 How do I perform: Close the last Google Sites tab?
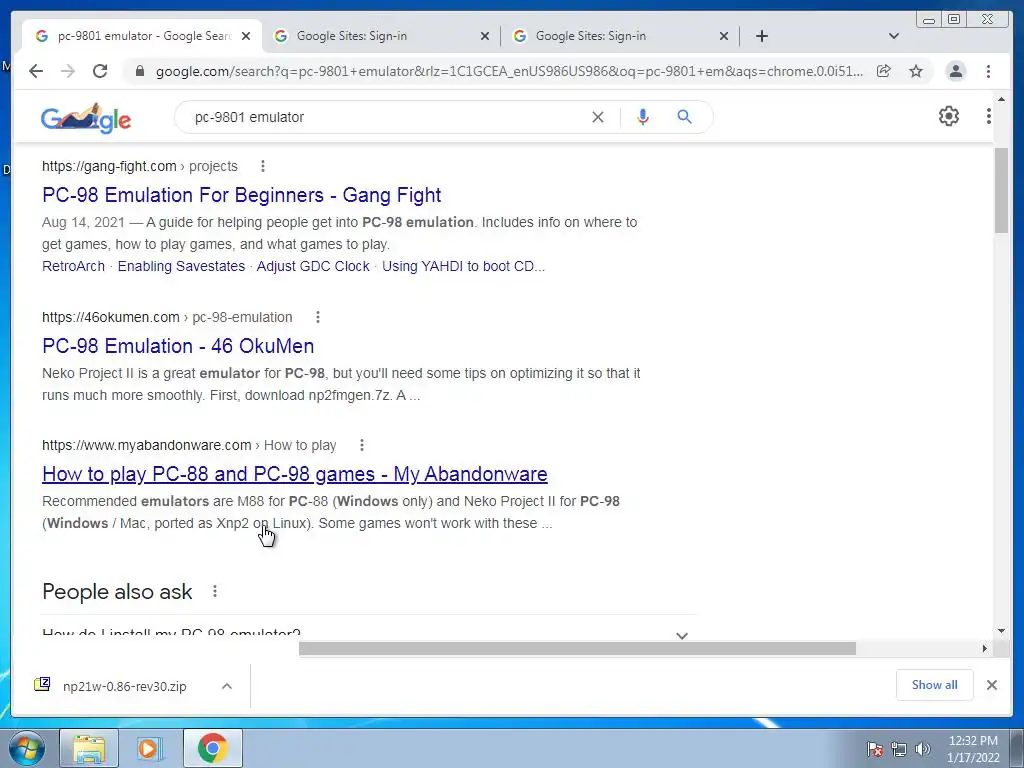(724, 36)
